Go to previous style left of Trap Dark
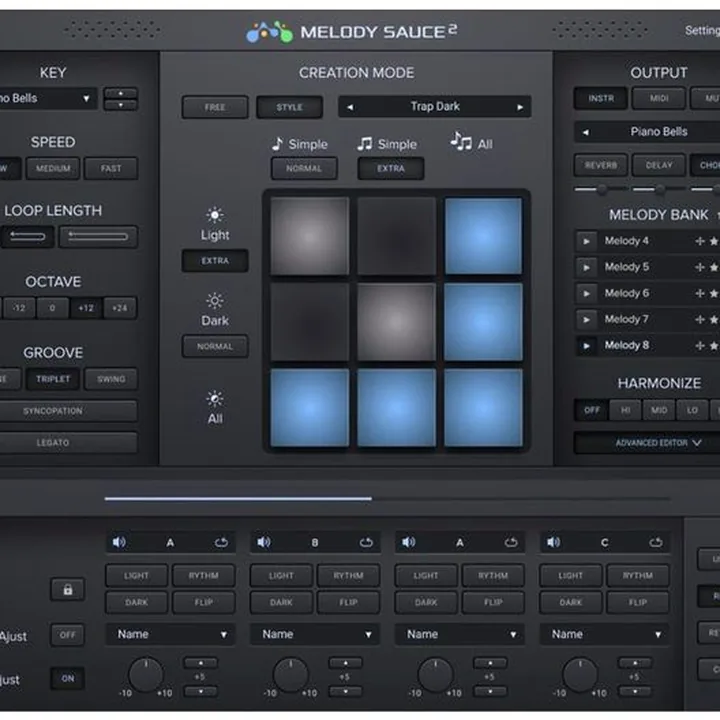 350,107
